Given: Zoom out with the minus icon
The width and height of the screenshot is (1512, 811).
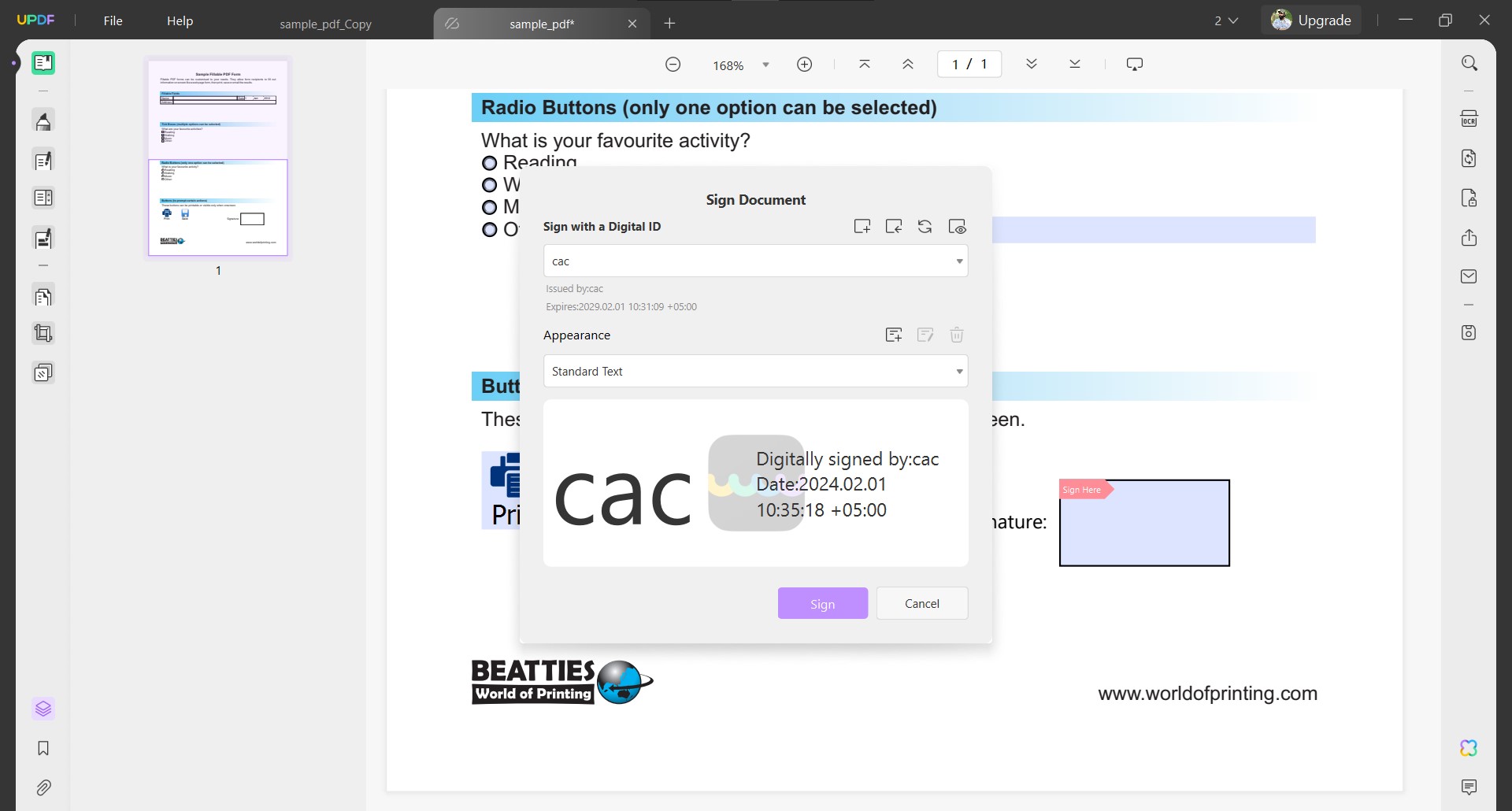Looking at the screenshot, I should point(673,65).
